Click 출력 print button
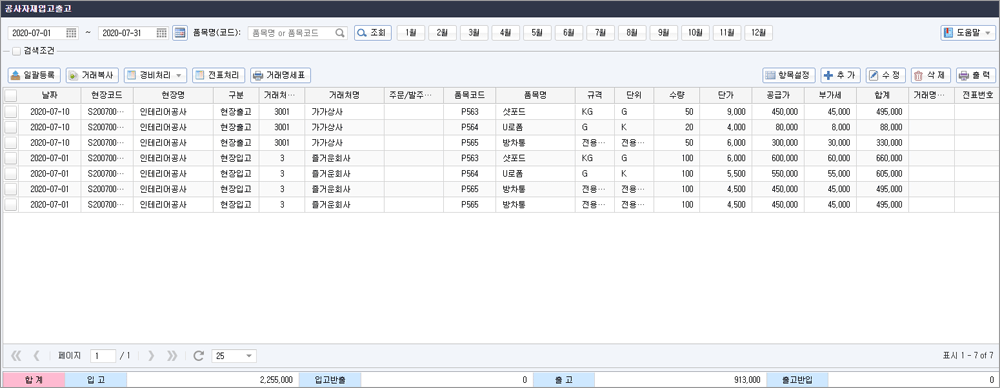The width and height of the screenshot is (1000, 388). (976, 75)
